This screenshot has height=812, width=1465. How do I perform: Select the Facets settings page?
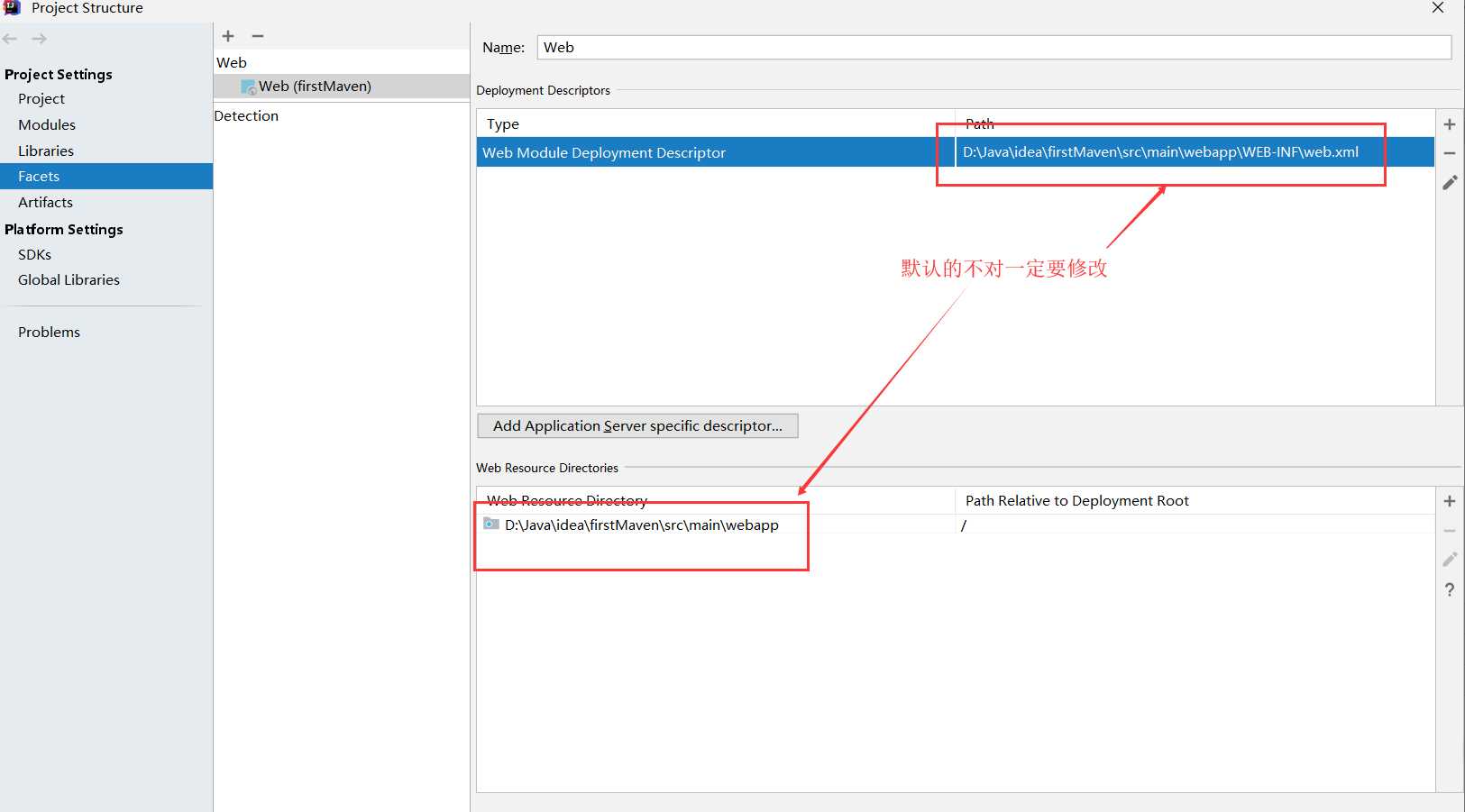(106, 177)
